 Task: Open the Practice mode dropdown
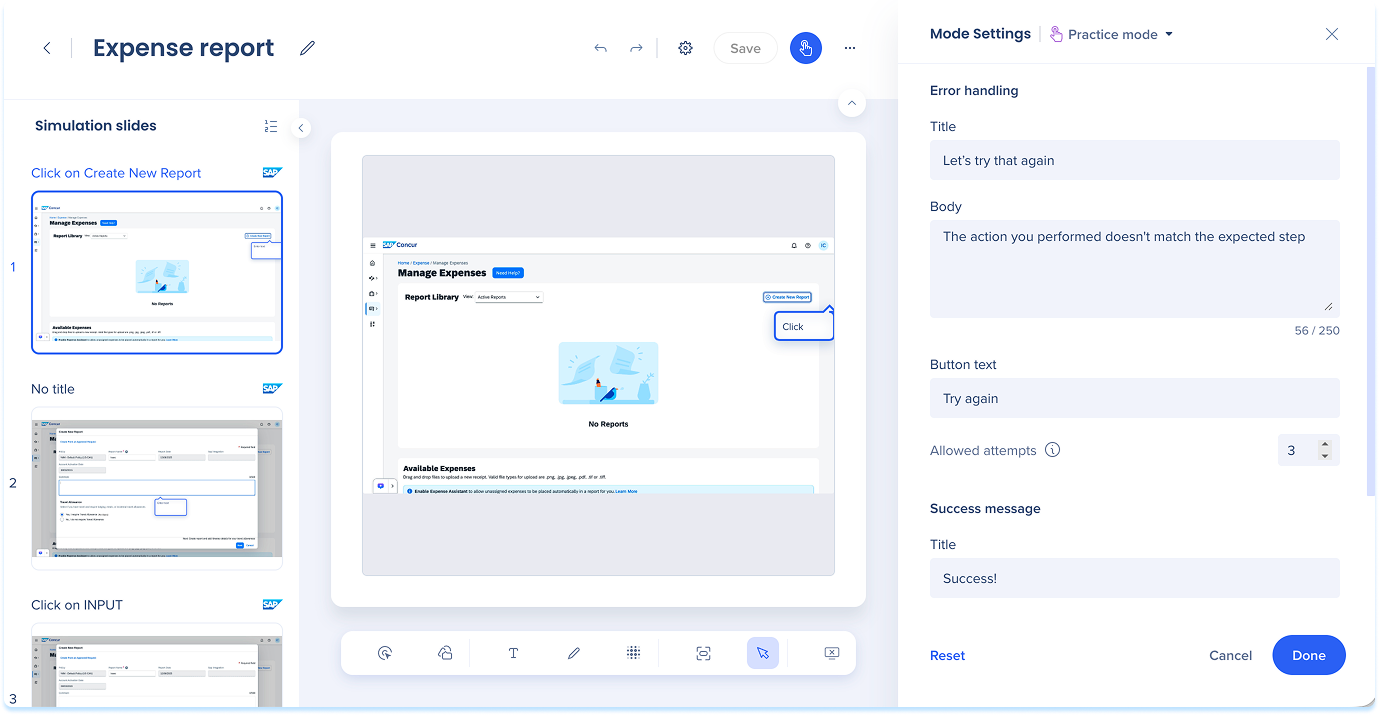pyautogui.click(x=1112, y=34)
